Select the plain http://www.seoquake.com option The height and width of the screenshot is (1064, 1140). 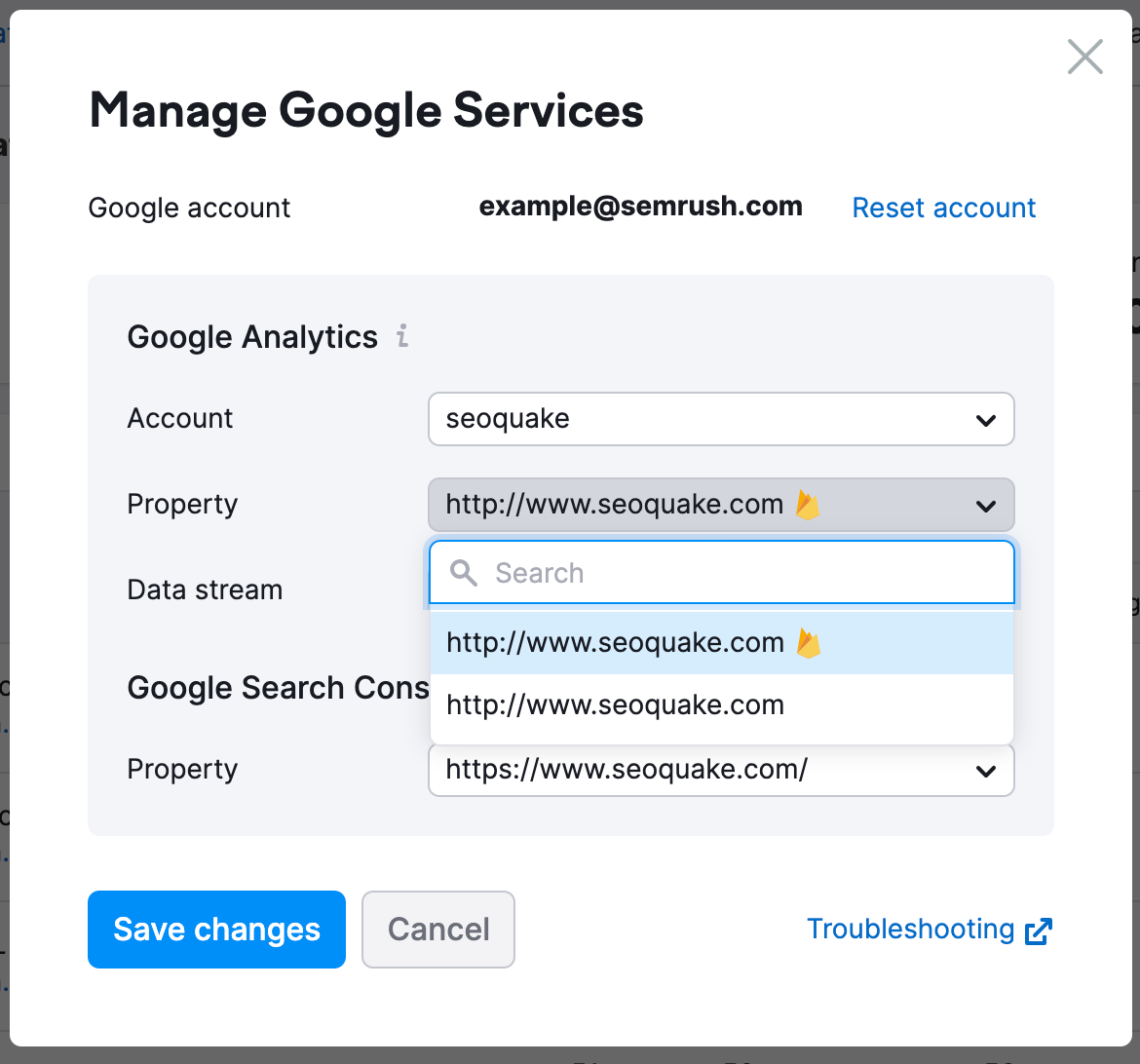(x=614, y=704)
